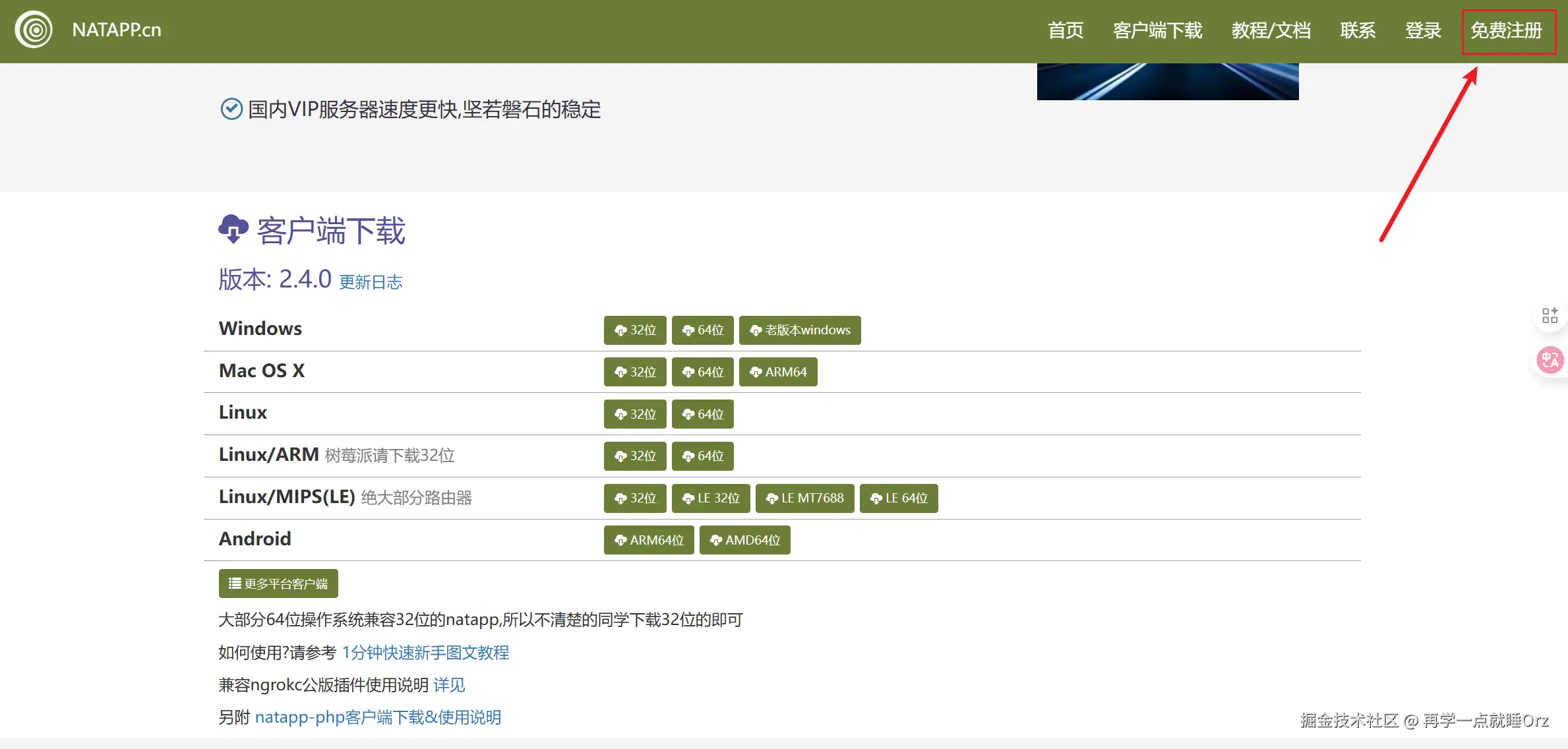This screenshot has width=1568, height=749.
Task: Download Android ARM64位 client
Action: tap(649, 540)
